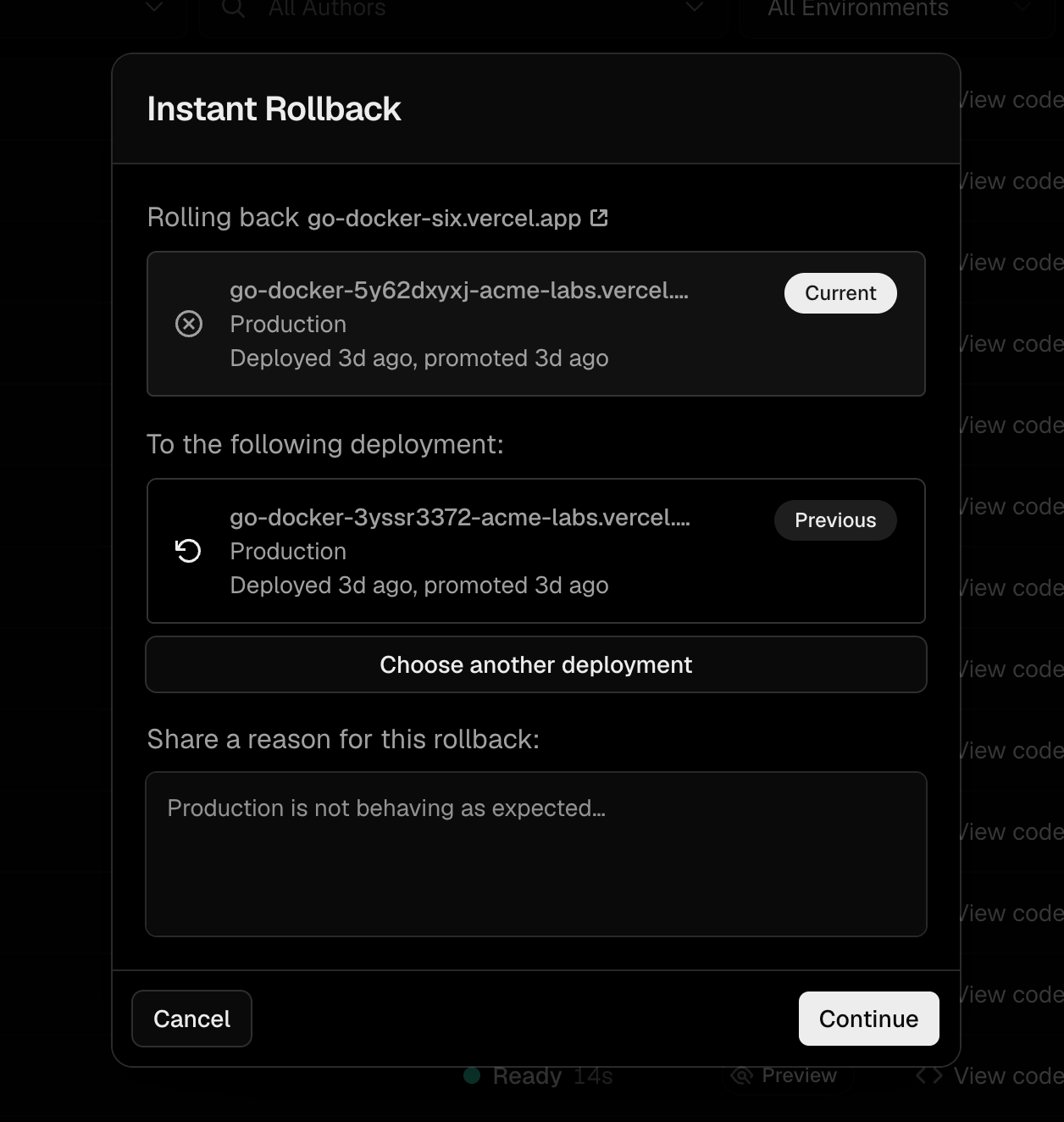Click View code link in bottom row
The image size is (1064, 1122).
click(x=1008, y=1075)
